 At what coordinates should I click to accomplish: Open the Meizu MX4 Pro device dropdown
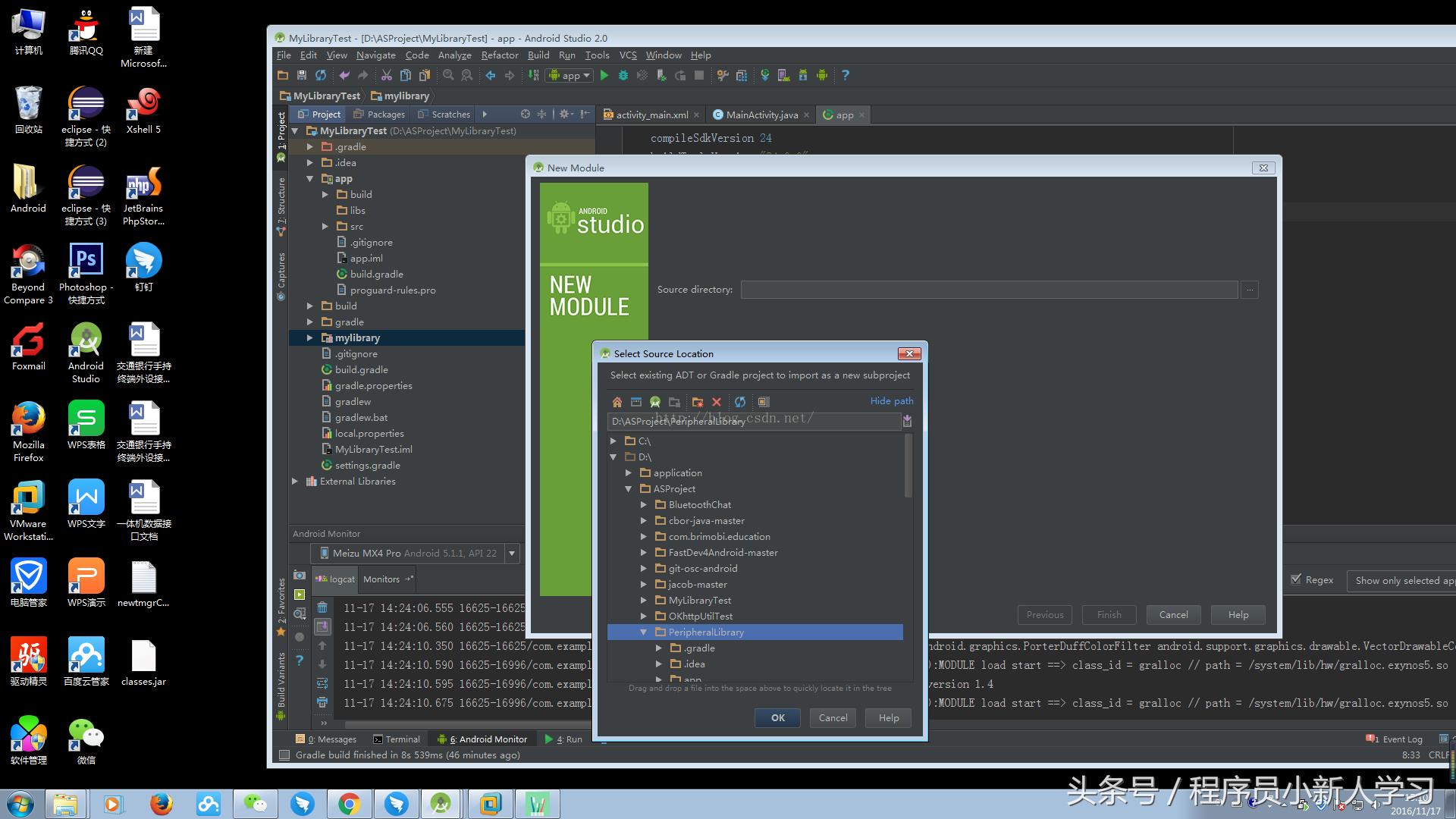(x=513, y=553)
